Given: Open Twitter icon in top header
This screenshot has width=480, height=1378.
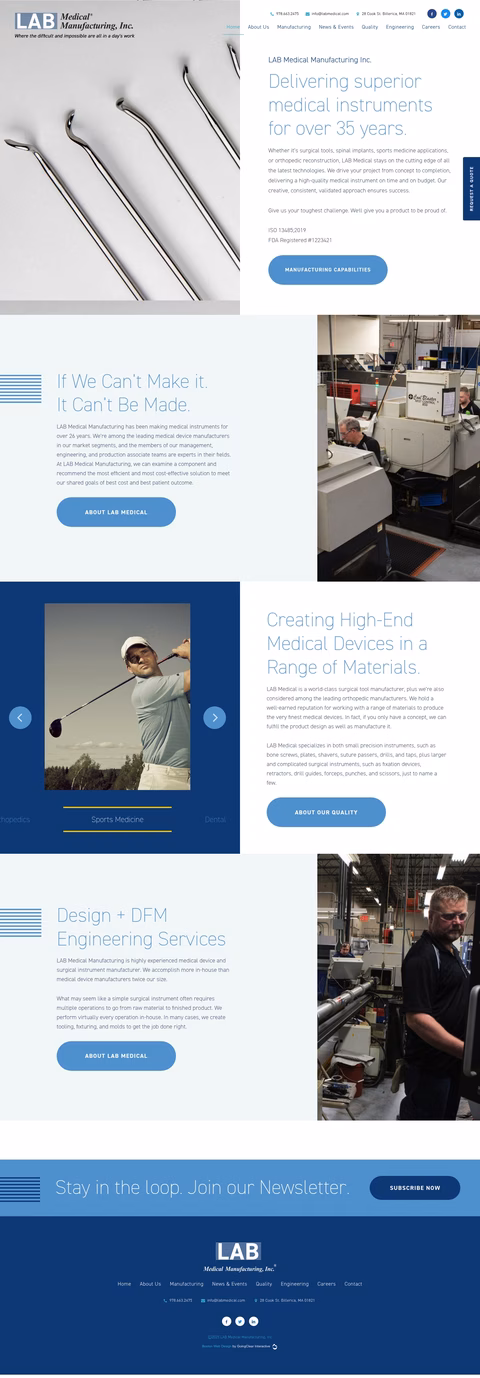Looking at the screenshot, I should (446, 14).
